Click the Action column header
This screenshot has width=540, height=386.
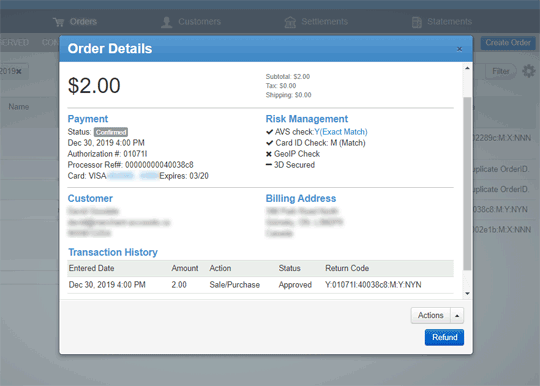(220, 268)
